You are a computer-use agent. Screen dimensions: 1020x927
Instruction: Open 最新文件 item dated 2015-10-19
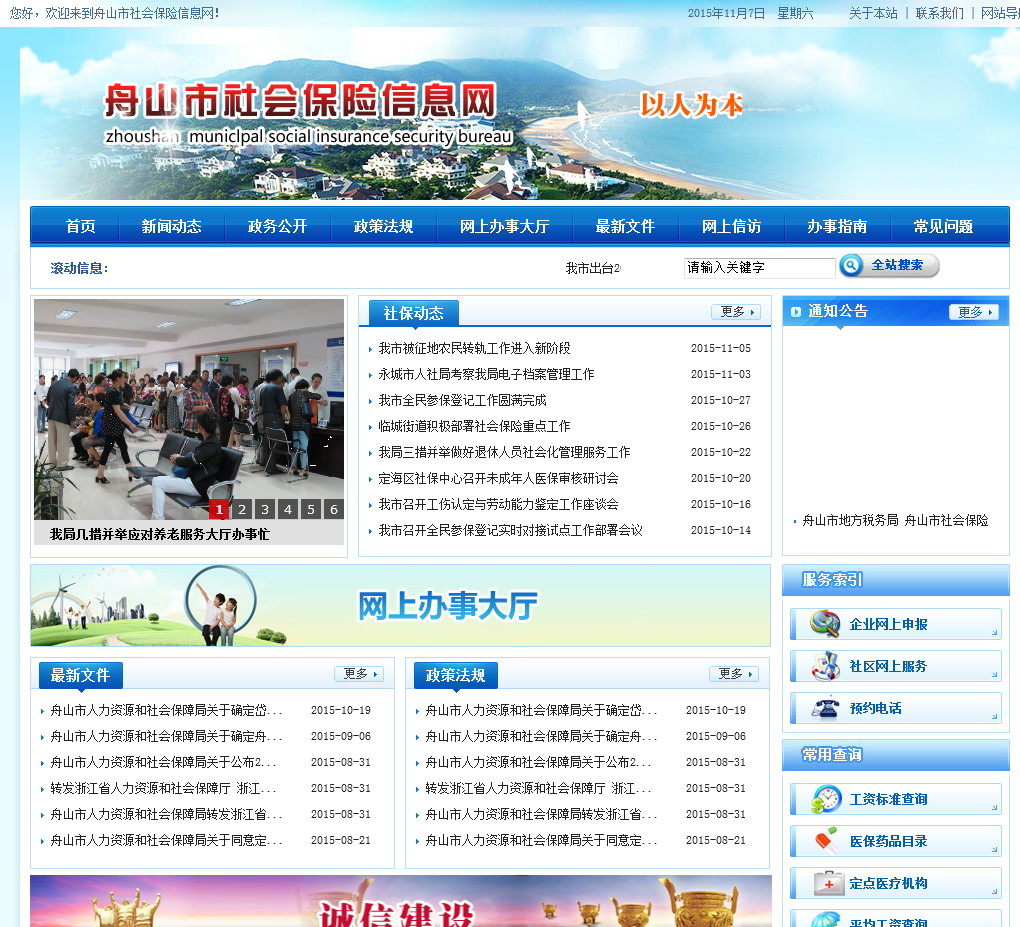coord(166,710)
